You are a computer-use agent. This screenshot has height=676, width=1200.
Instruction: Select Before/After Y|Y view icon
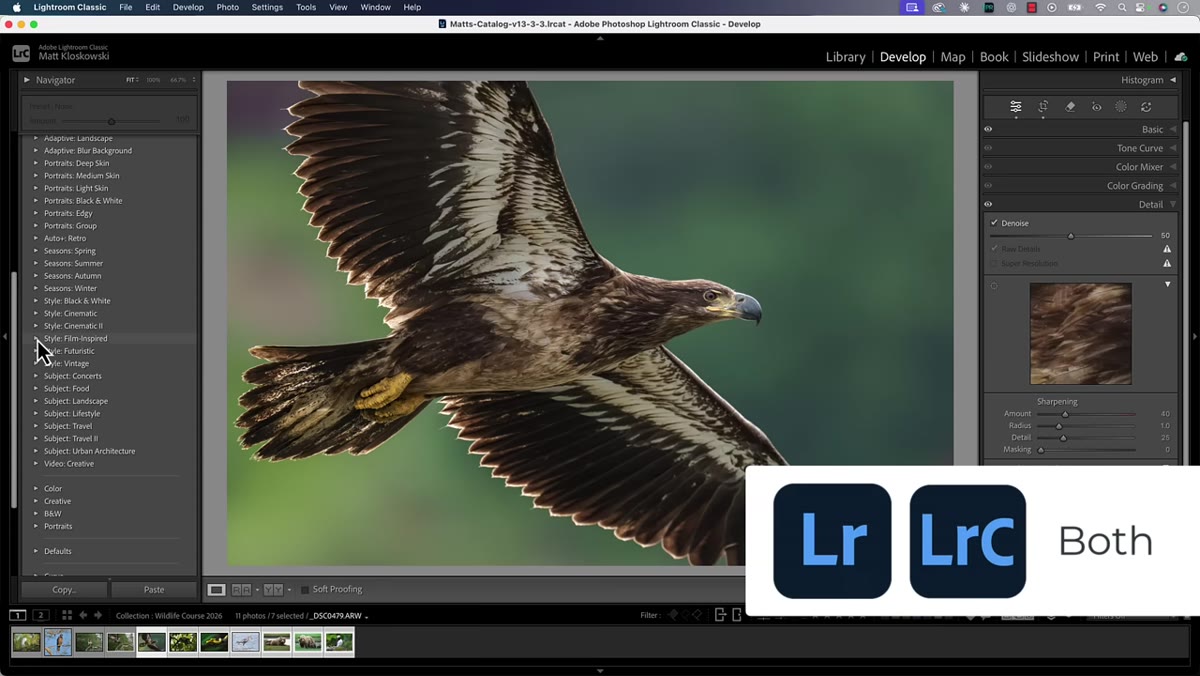(x=273, y=590)
